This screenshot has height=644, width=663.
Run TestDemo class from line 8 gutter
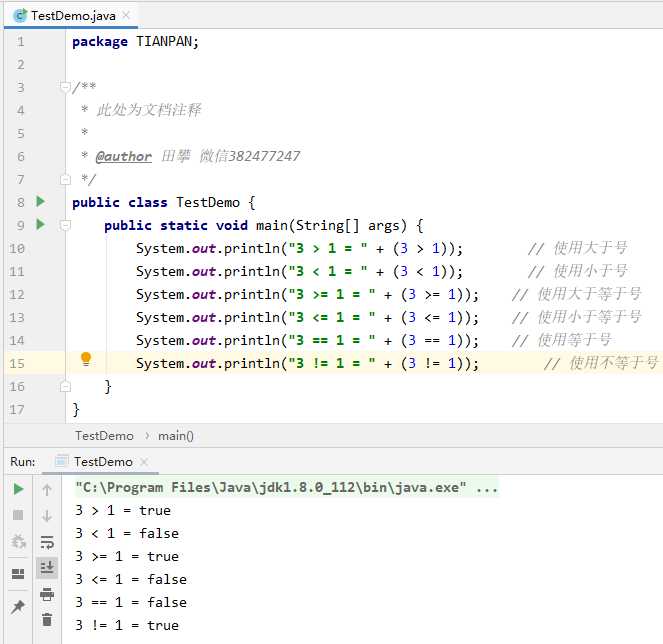[x=41, y=201]
